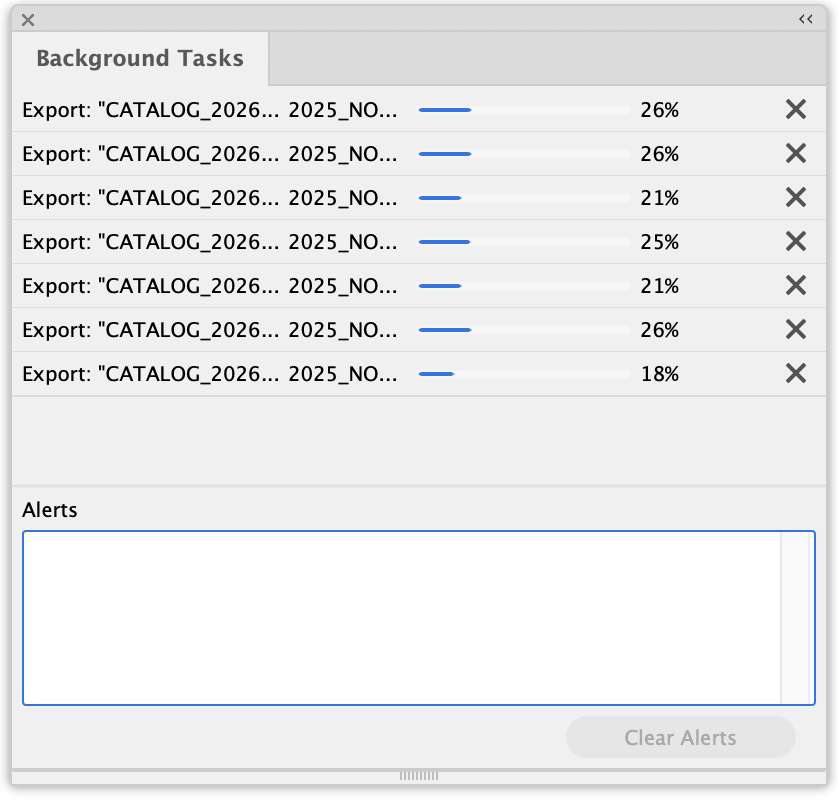Collapse the panel using double-chevron icon
The image size is (838, 800).
(805, 19)
